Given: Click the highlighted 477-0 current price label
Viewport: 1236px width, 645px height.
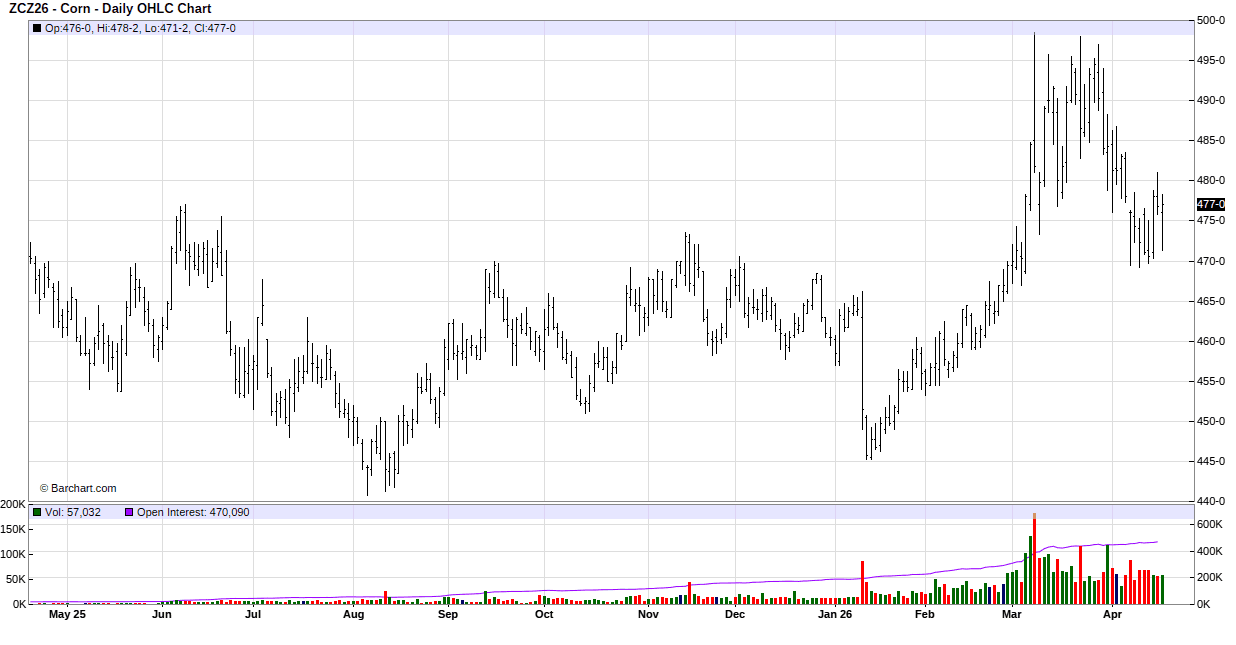Looking at the screenshot, I should point(1210,204).
